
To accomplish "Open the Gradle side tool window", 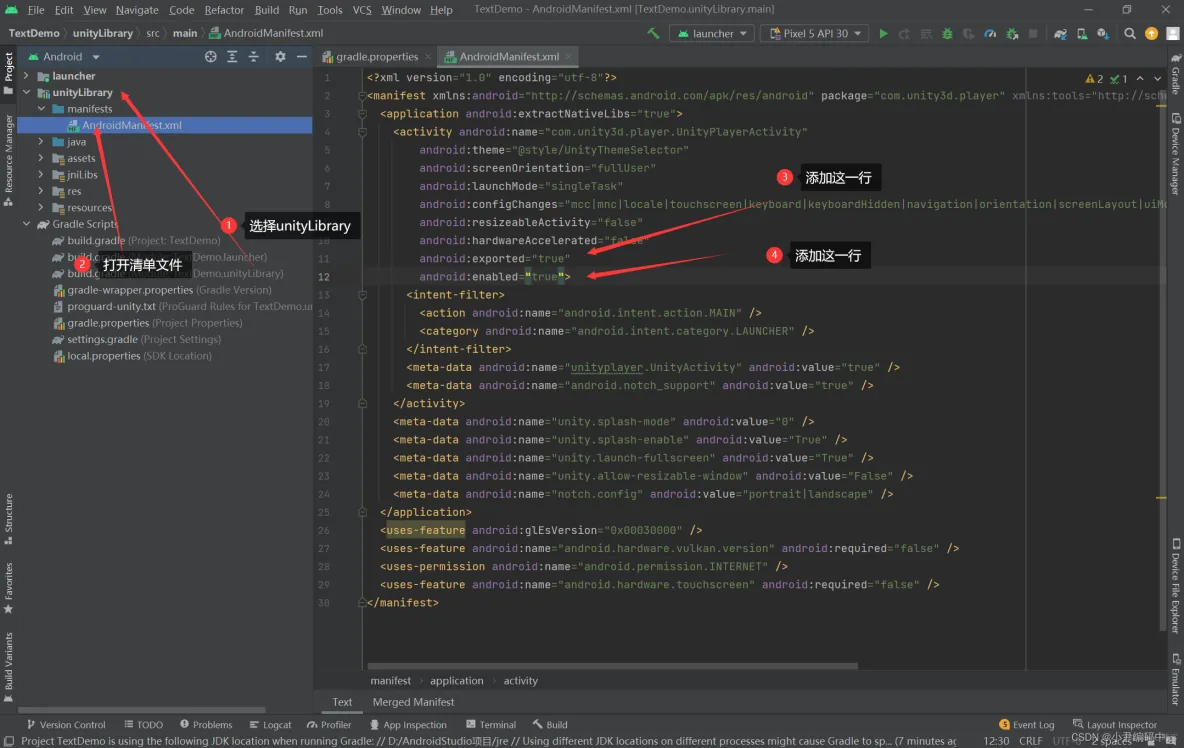I will click(1176, 74).
